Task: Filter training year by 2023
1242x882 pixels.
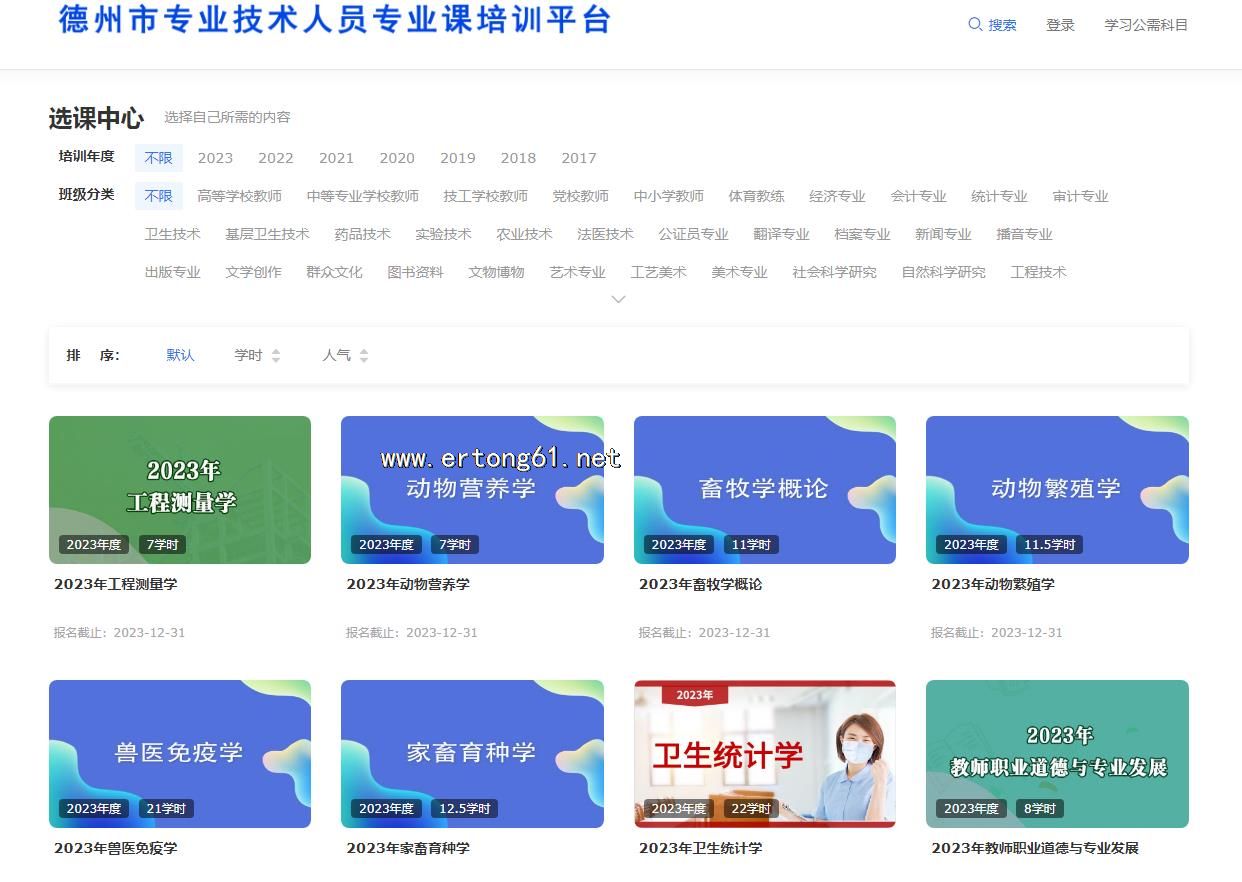Action: click(x=215, y=158)
